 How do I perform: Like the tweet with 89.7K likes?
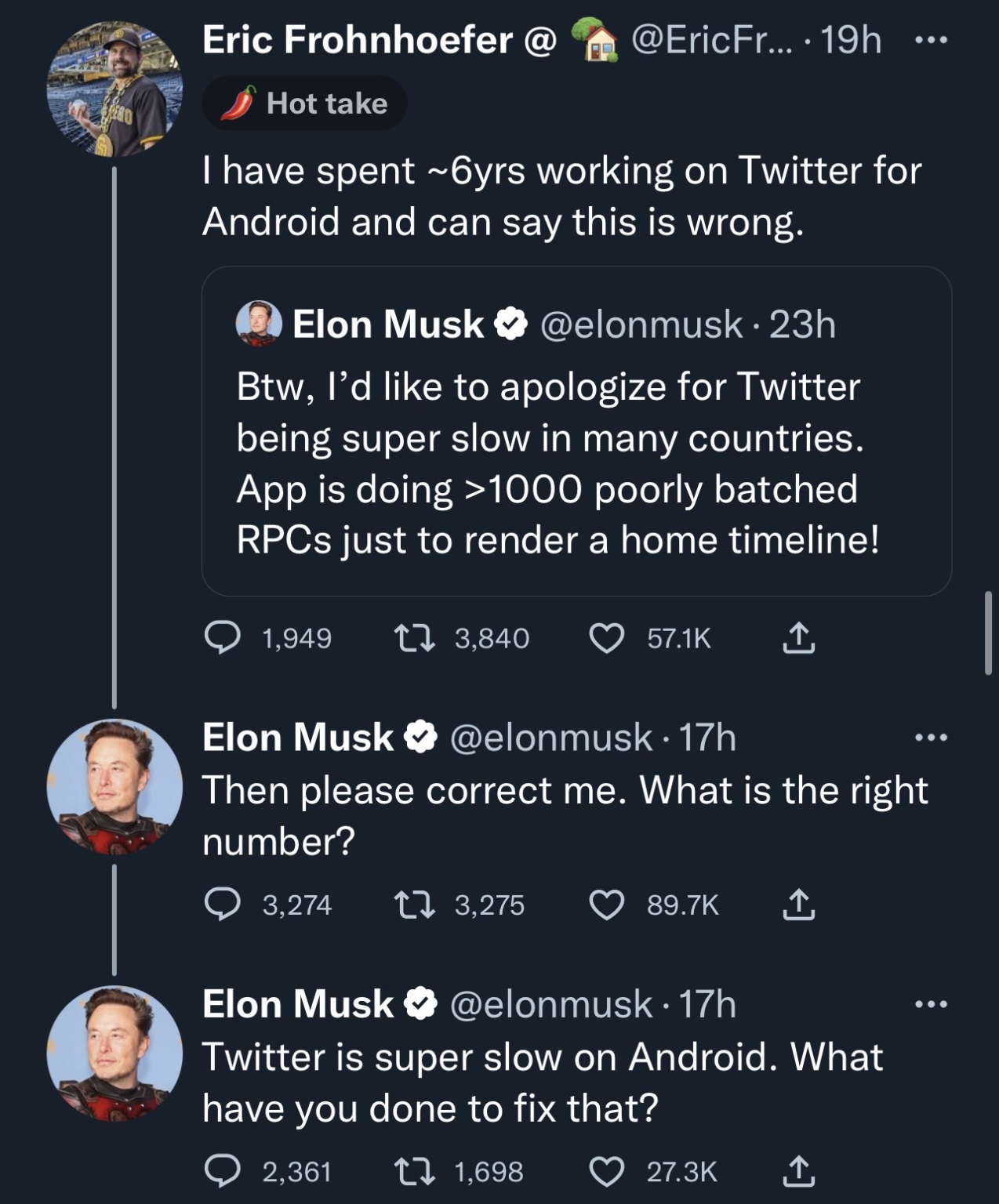click(x=606, y=905)
